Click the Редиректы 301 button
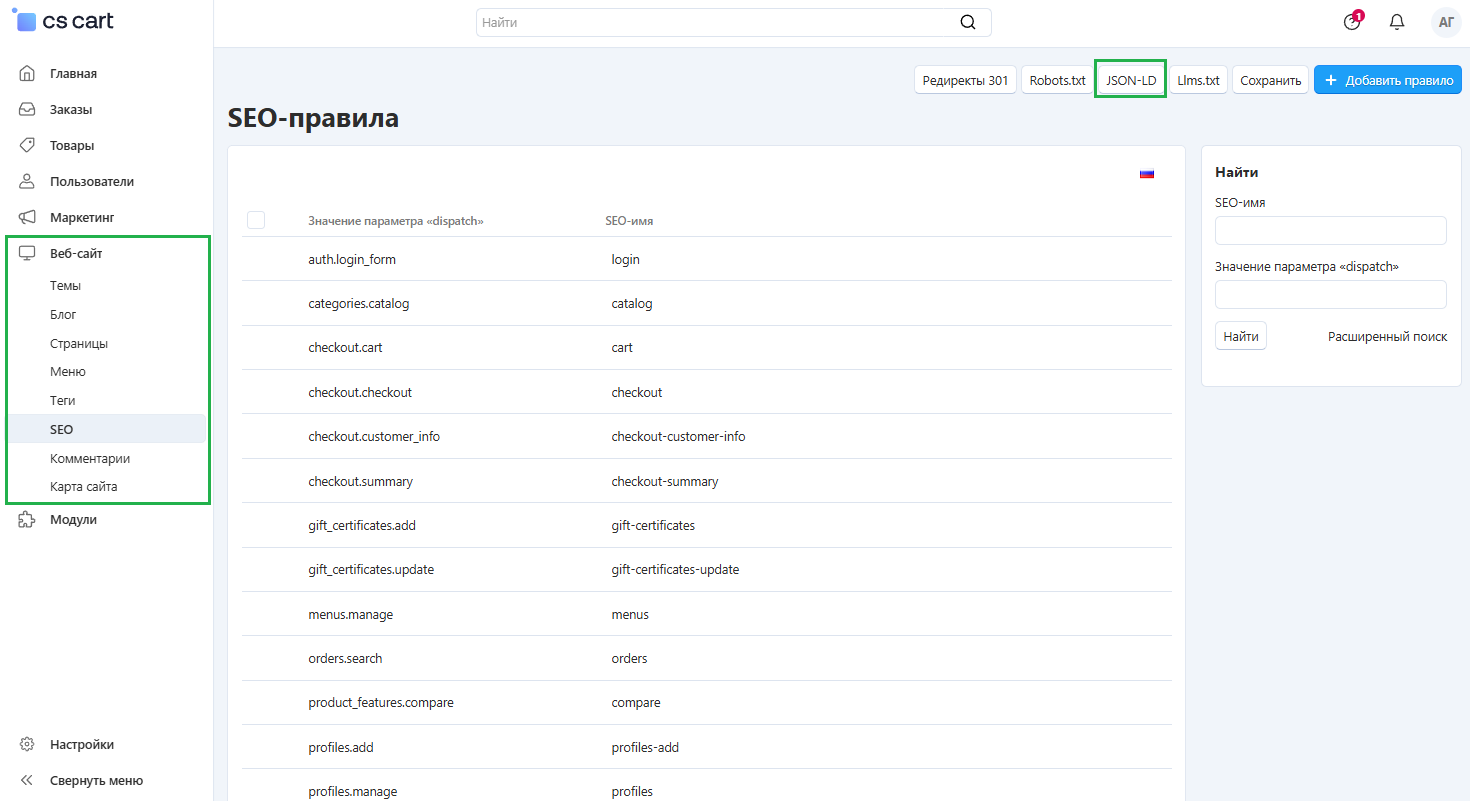The height and width of the screenshot is (801, 1470). coord(965,80)
